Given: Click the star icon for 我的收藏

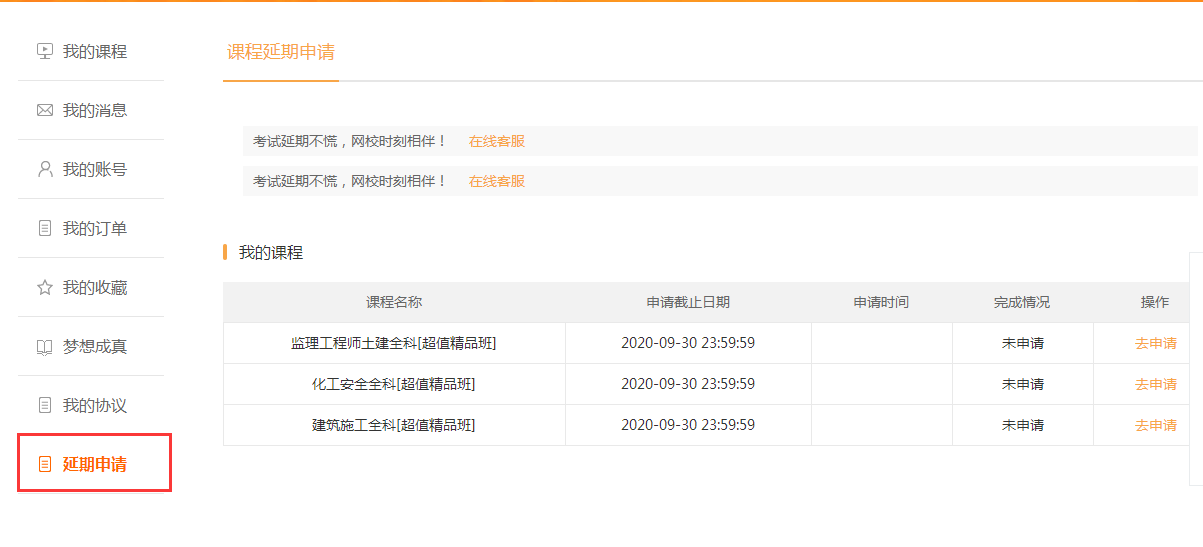Looking at the screenshot, I should 44,287.
